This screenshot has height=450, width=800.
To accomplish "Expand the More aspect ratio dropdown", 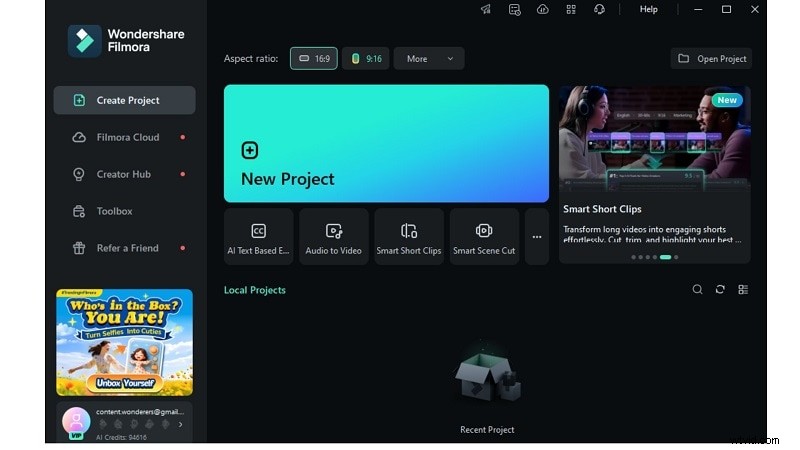I will pyautogui.click(x=429, y=59).
